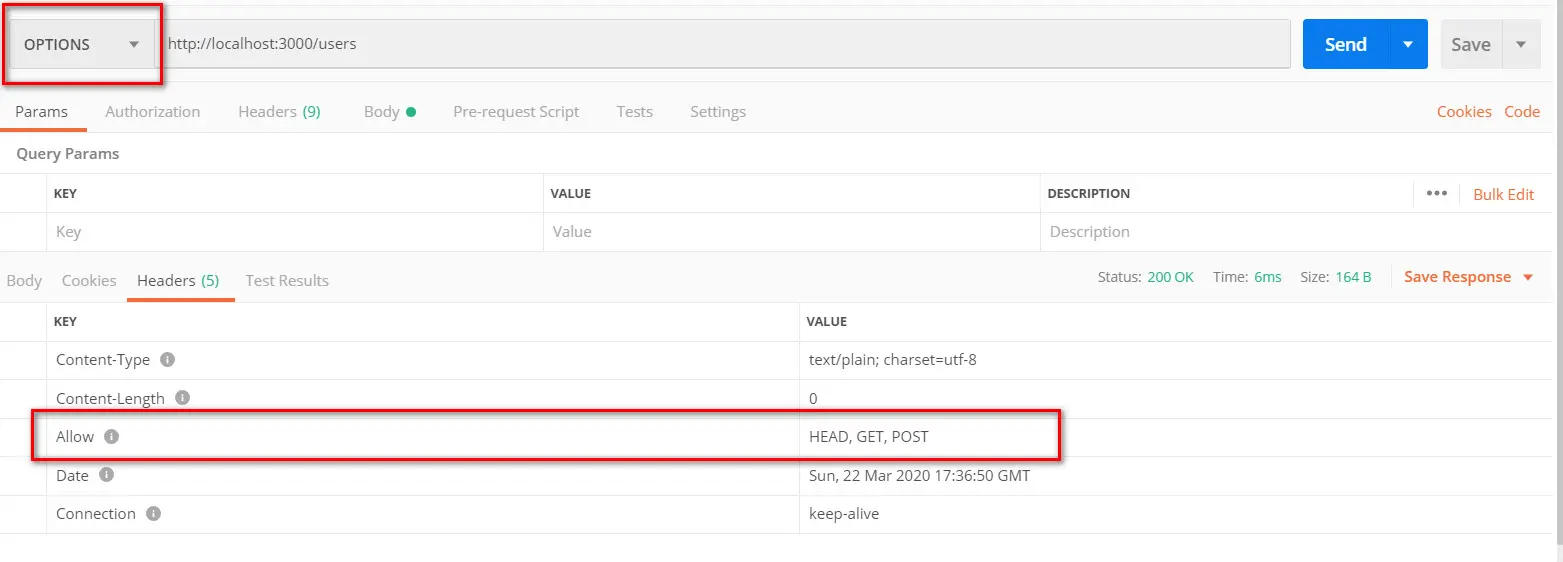Select the value text/plain; charset=utf-8

click(x=892, y=359)
